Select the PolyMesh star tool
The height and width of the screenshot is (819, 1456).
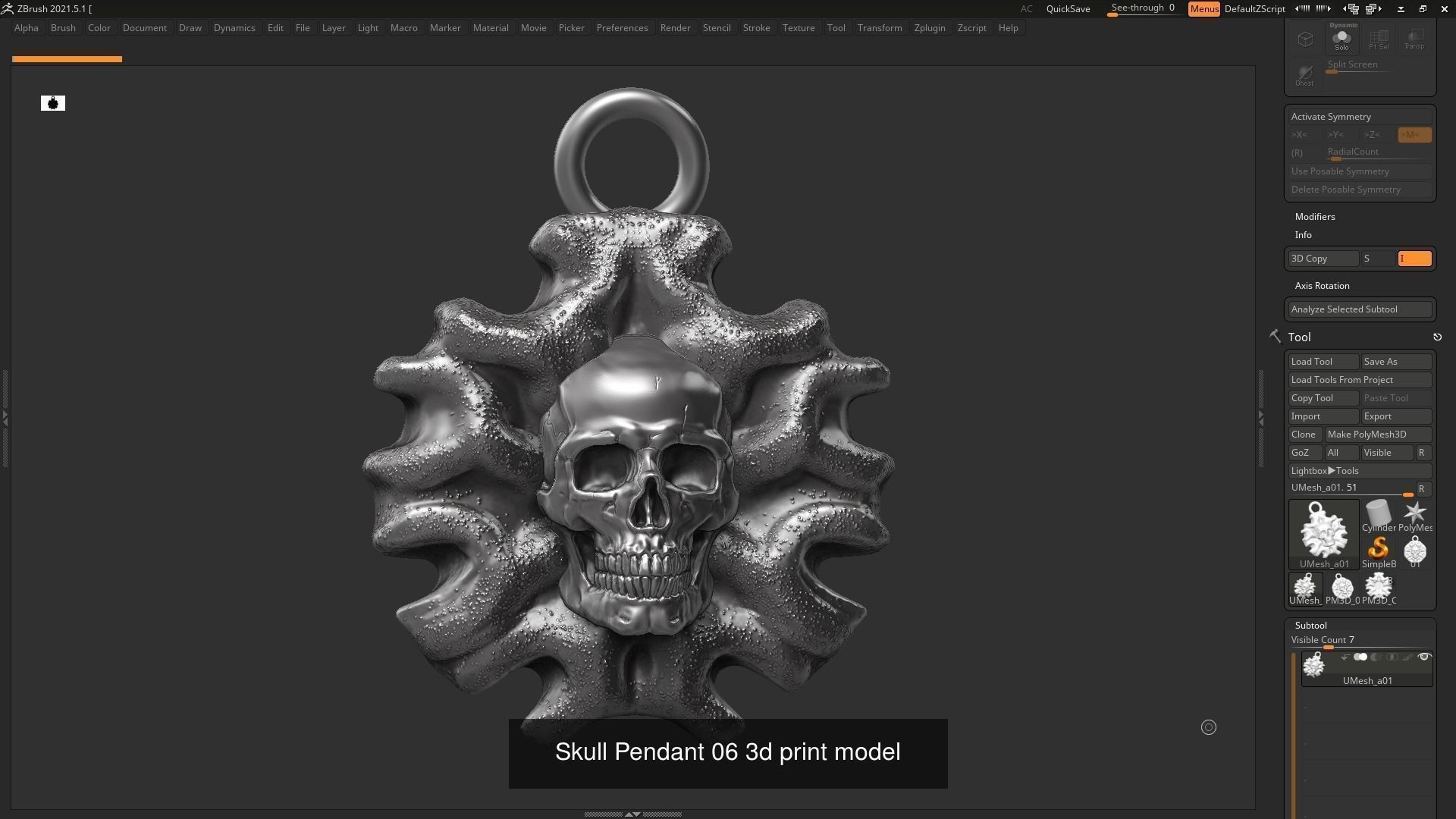[1415, 516]
